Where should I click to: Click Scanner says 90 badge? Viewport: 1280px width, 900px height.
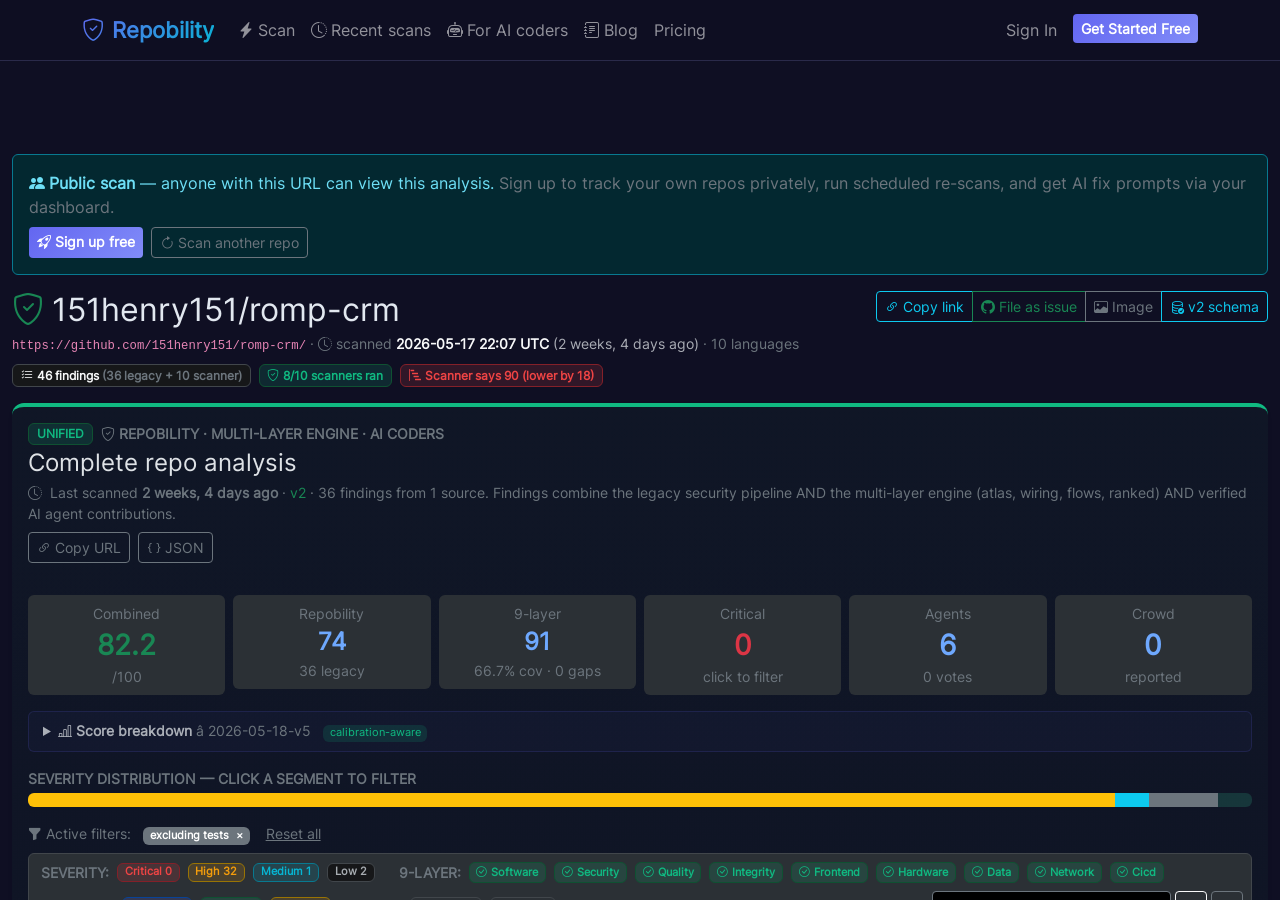[x=501, y=375]
